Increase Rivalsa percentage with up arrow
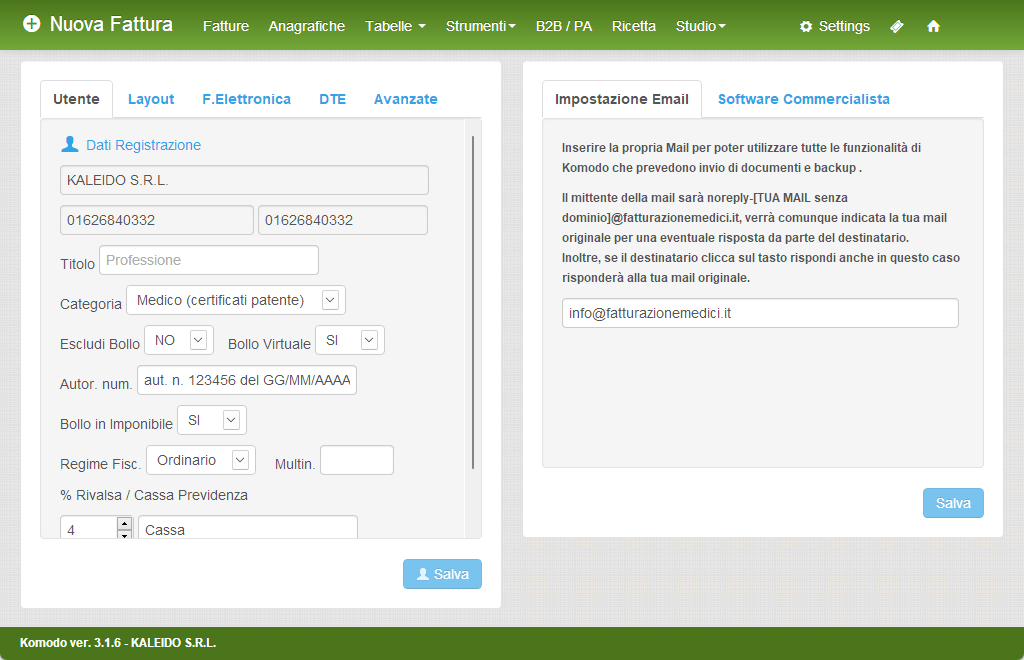Screen dimensions: 1024x660 (x=124, y=522)
